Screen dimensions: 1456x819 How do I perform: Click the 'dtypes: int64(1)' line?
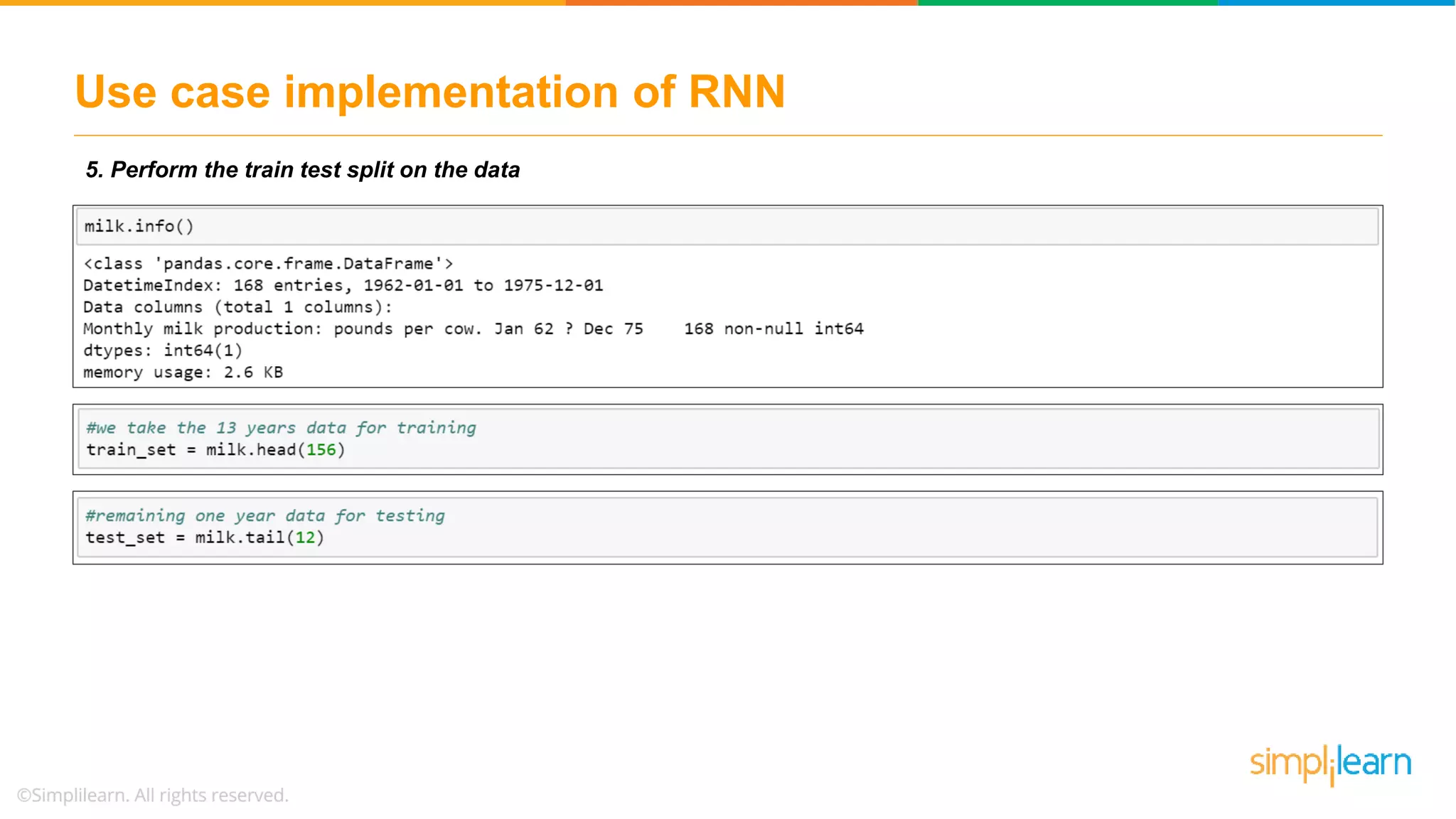pyautogui.click(x=163, y=350)
